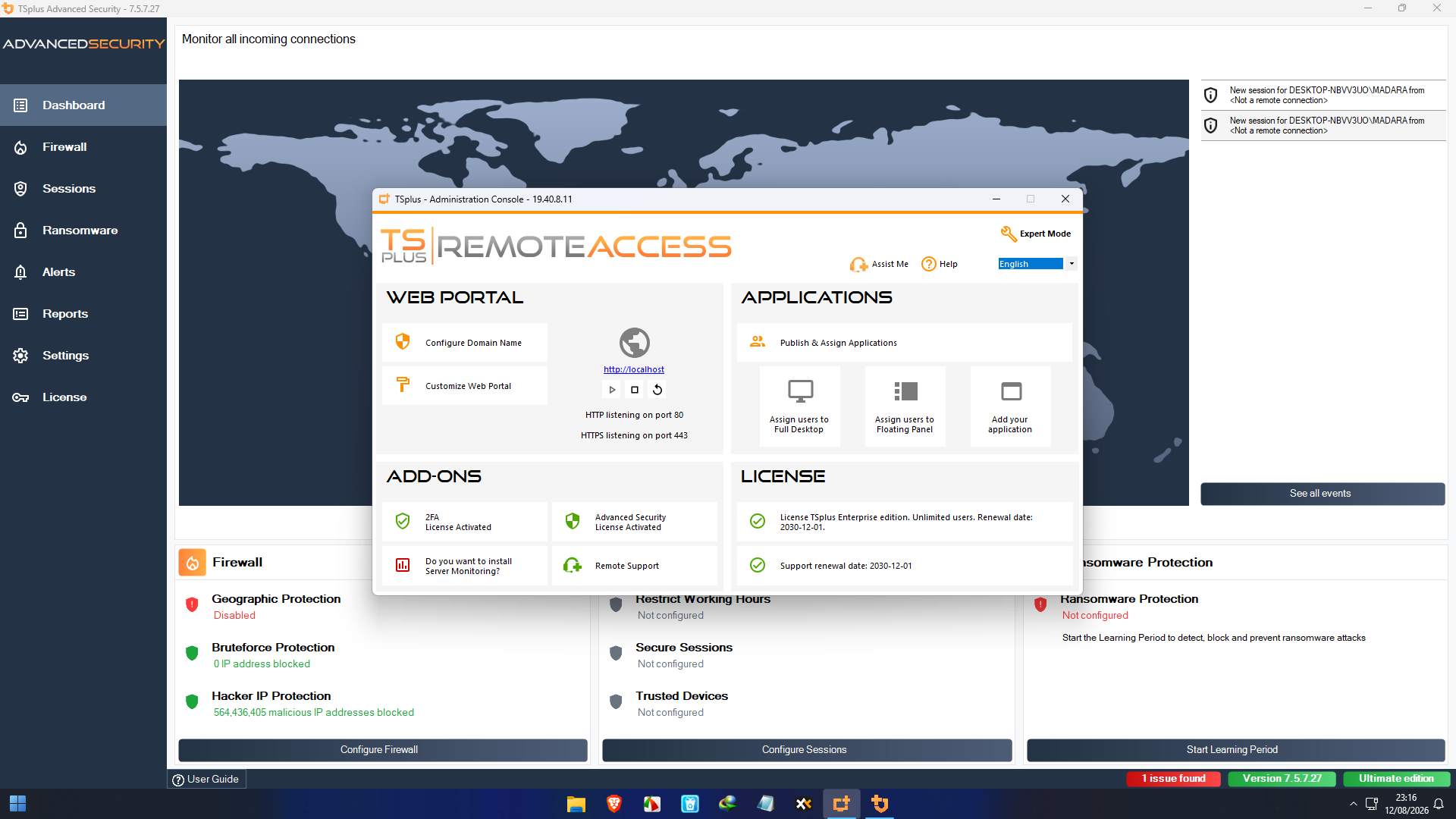Click the Assist Me headset icon
Image resolution: width=1456 pixels, height=819 pixels.
(x=858, y=264)
